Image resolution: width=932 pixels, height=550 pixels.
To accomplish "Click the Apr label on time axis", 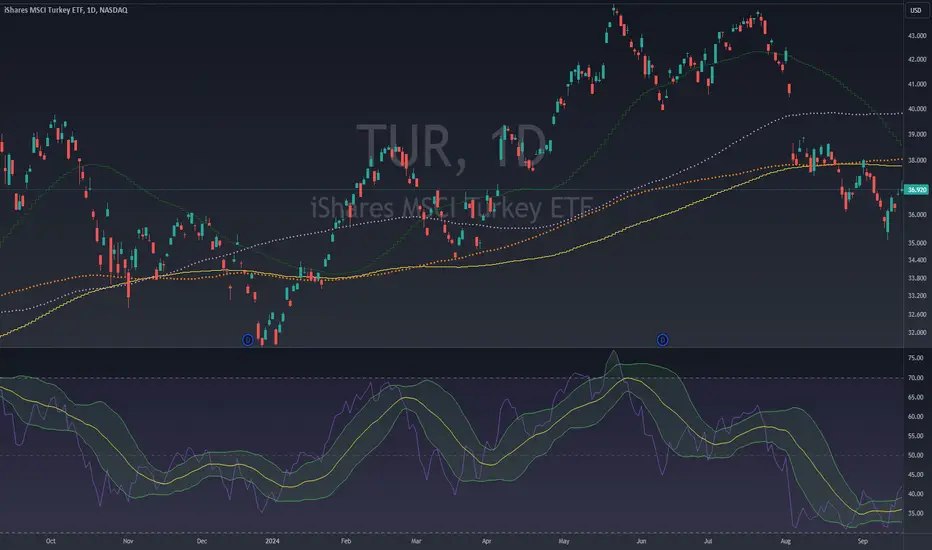I will click(486, 541).
